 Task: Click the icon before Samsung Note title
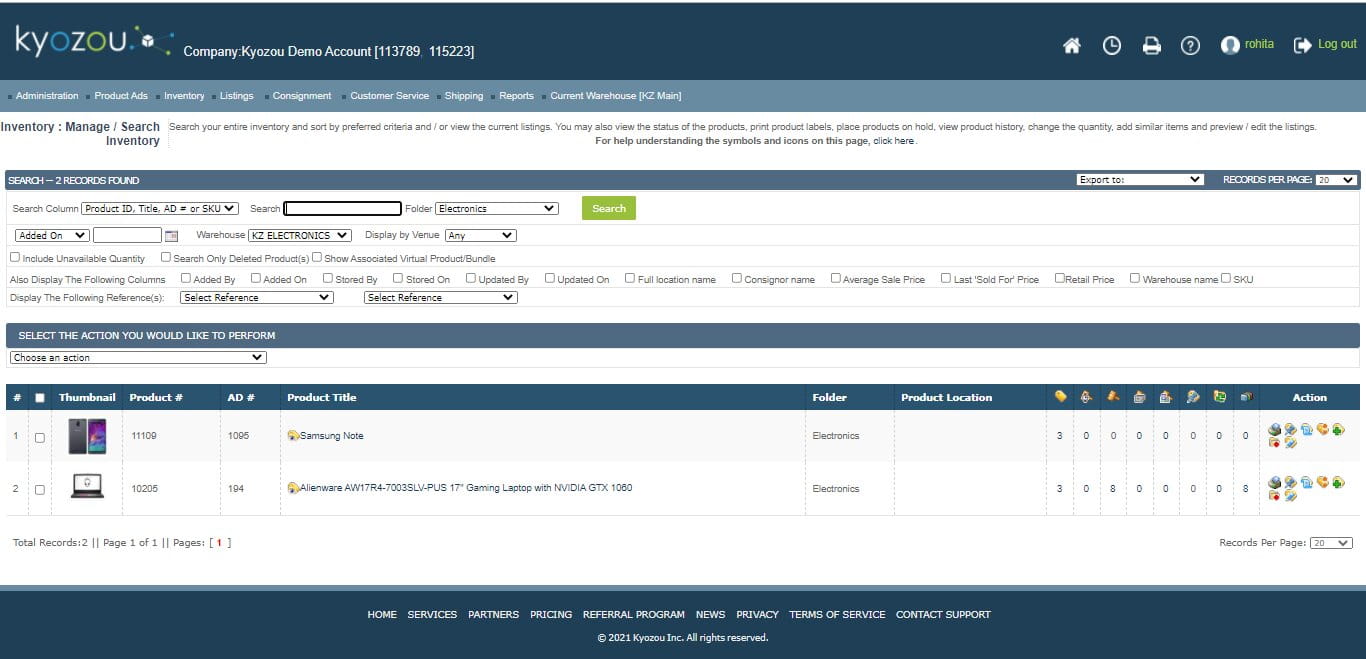(x=293, y=436)
